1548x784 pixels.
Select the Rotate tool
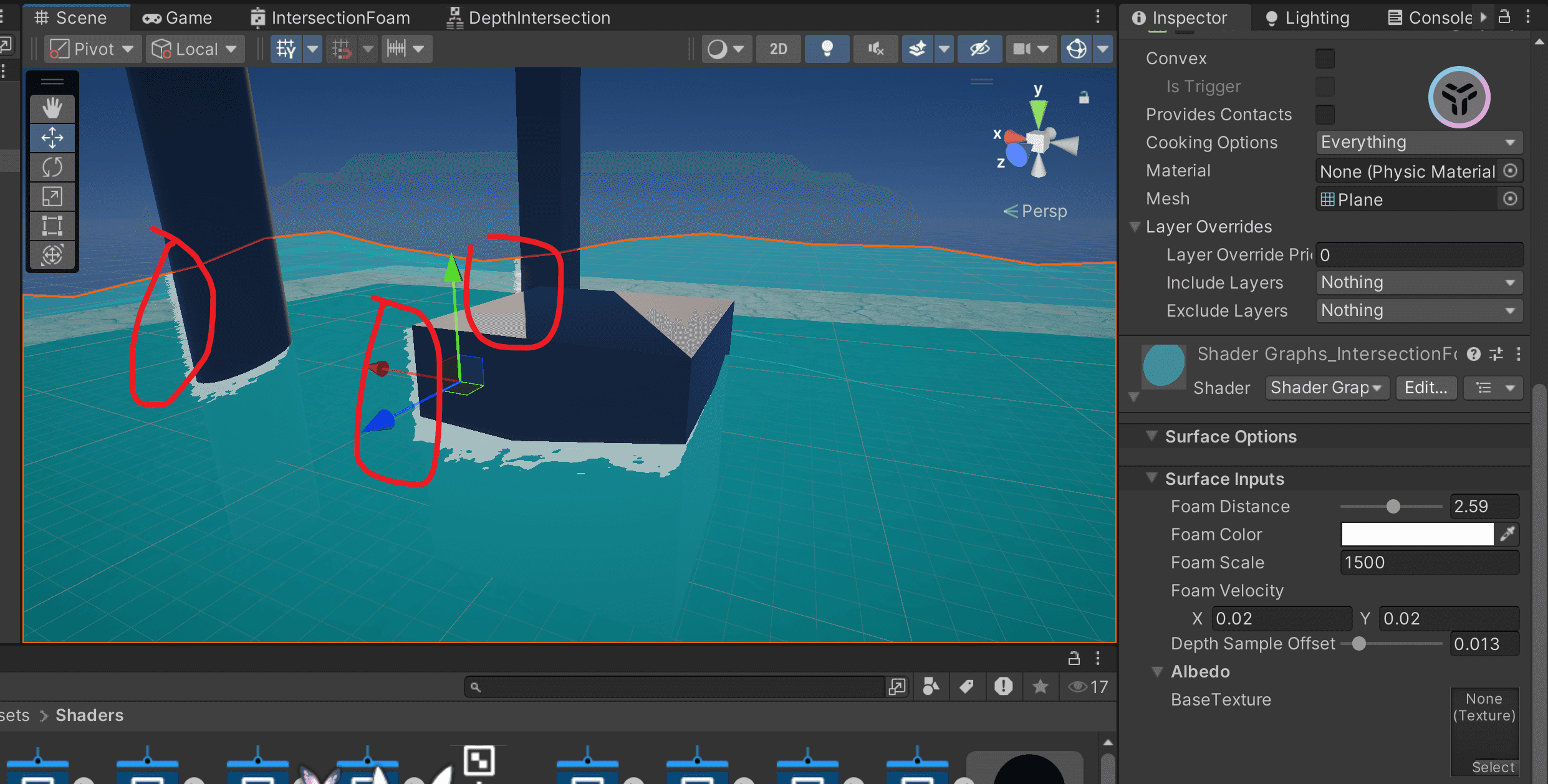click(x=52, y=167)
